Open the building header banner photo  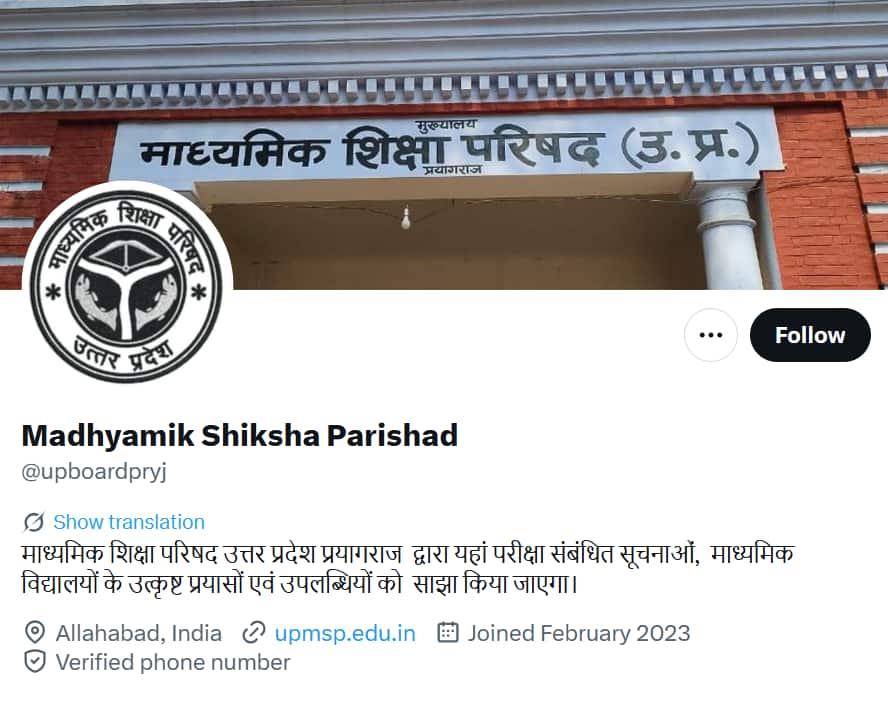444,144
